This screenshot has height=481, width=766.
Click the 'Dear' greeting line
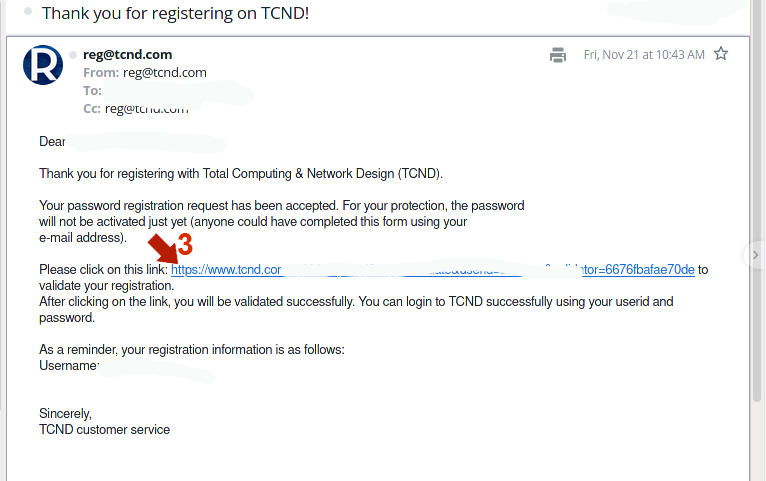52,141
